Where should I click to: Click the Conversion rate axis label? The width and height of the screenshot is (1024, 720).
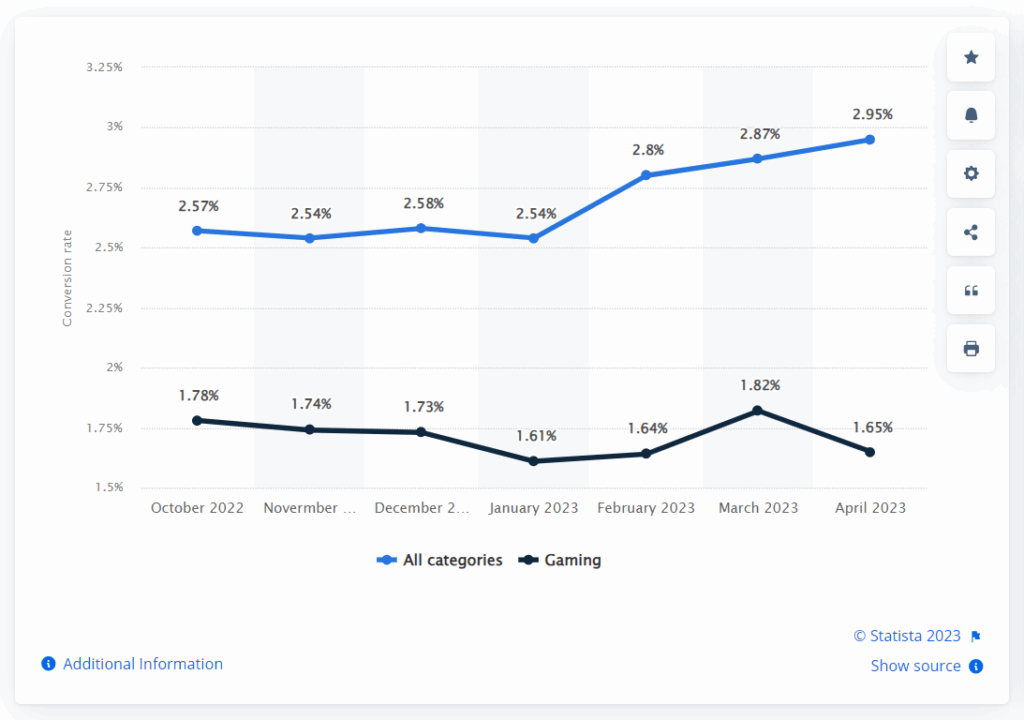tap(68, 272)
